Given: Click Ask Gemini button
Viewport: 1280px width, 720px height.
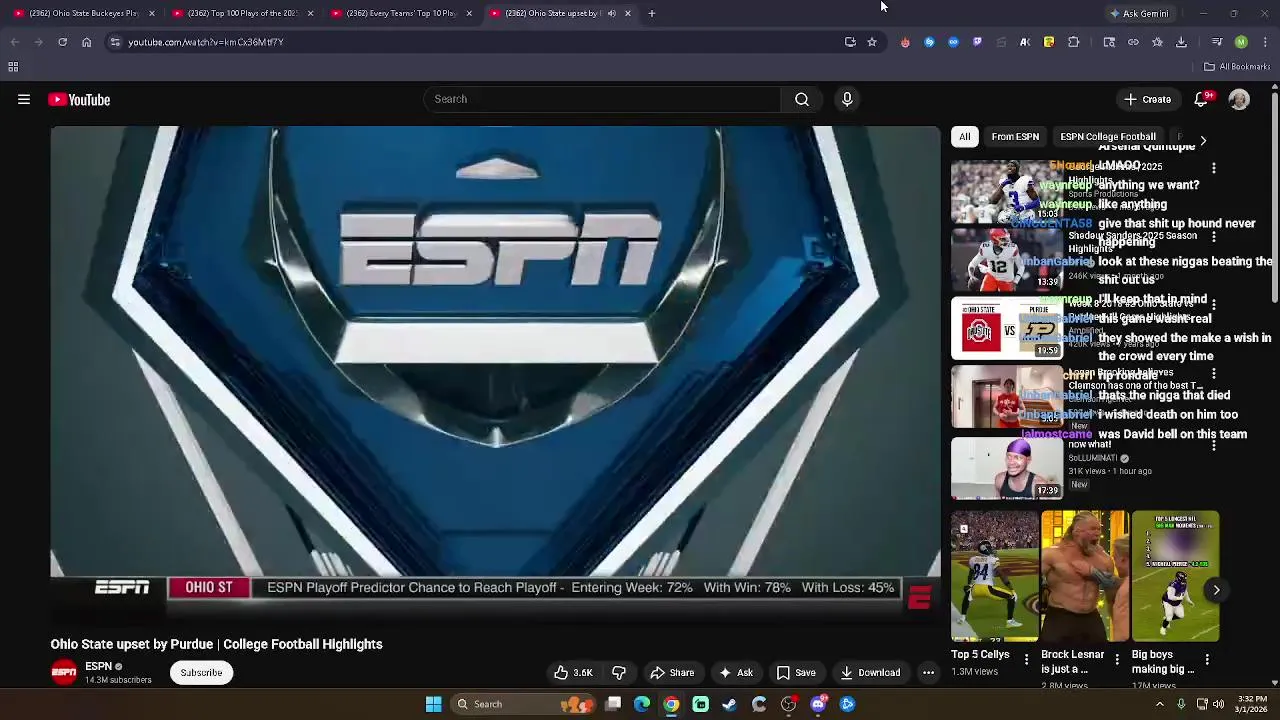Looking at the screenshot, I should [x=1138, y=13].
